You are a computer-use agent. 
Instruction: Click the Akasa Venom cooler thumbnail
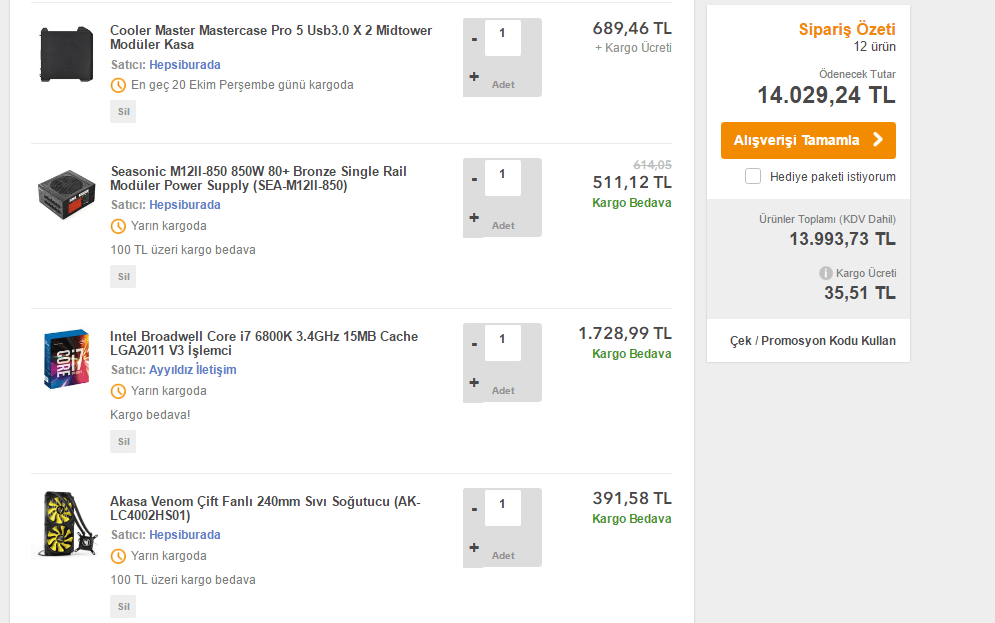click(66, 523)
